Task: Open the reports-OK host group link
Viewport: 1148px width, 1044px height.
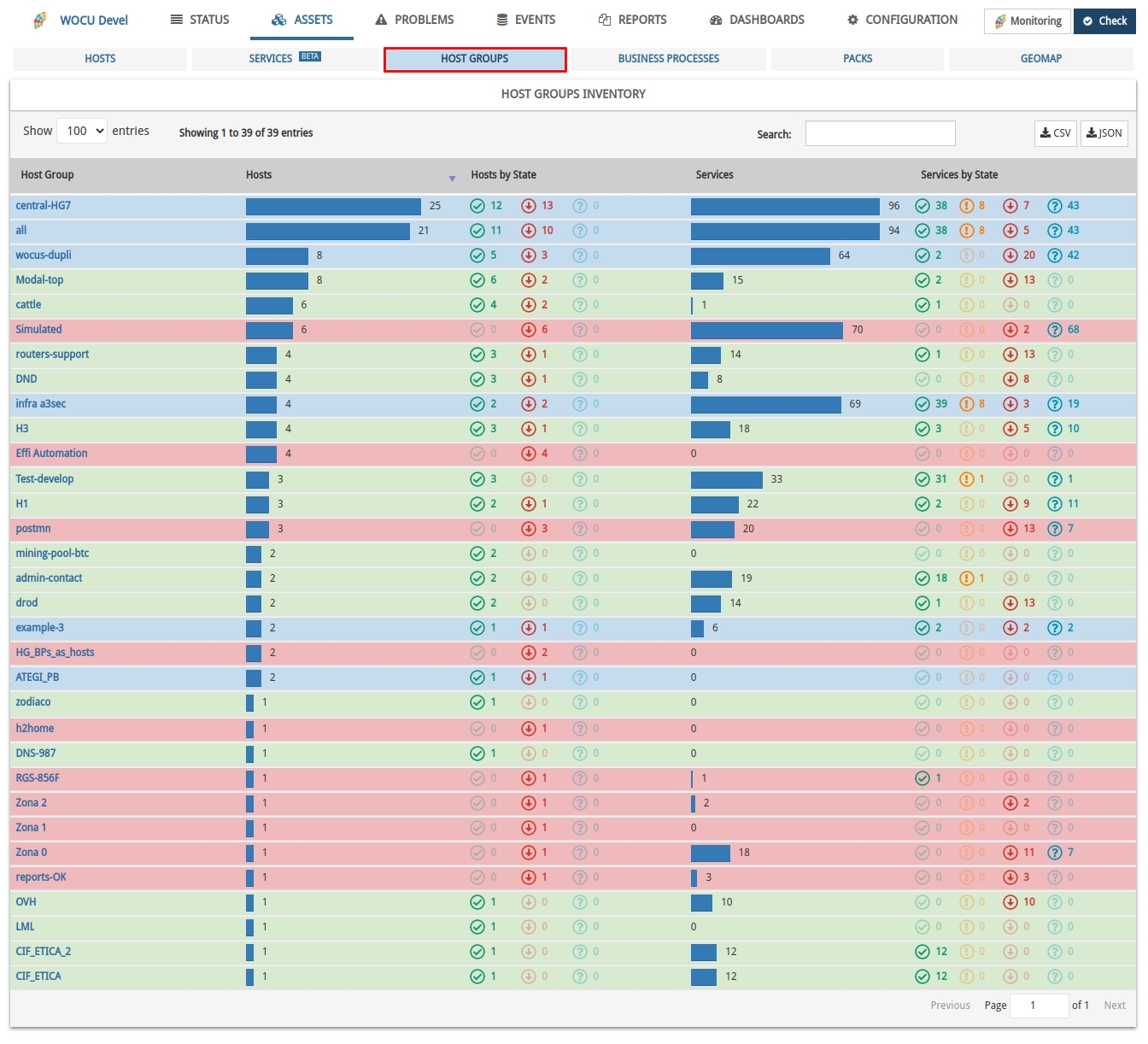Action: pyautogui.click(x=41, y=877)
